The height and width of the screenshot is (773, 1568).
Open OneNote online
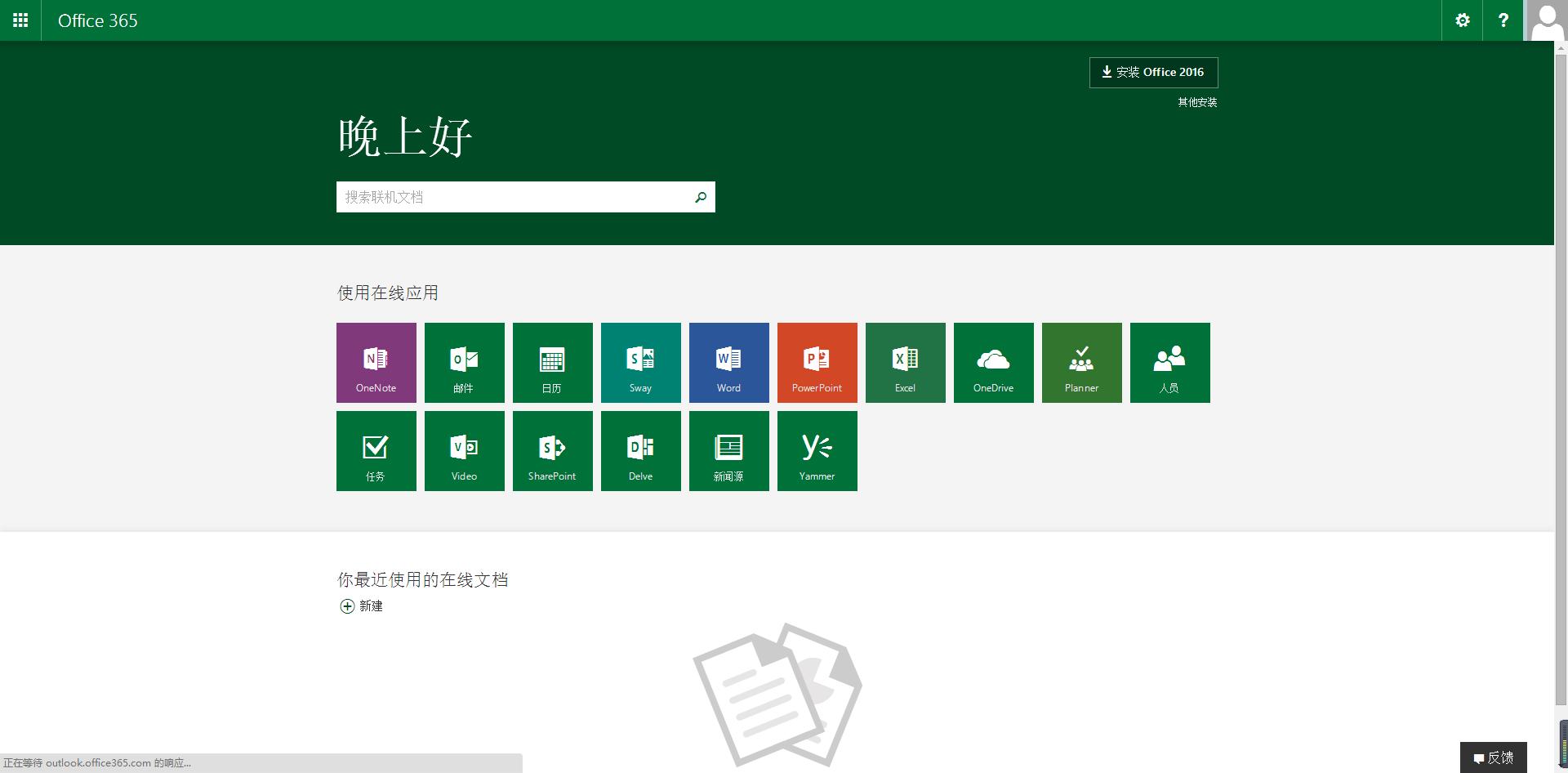tap(376, 362)
